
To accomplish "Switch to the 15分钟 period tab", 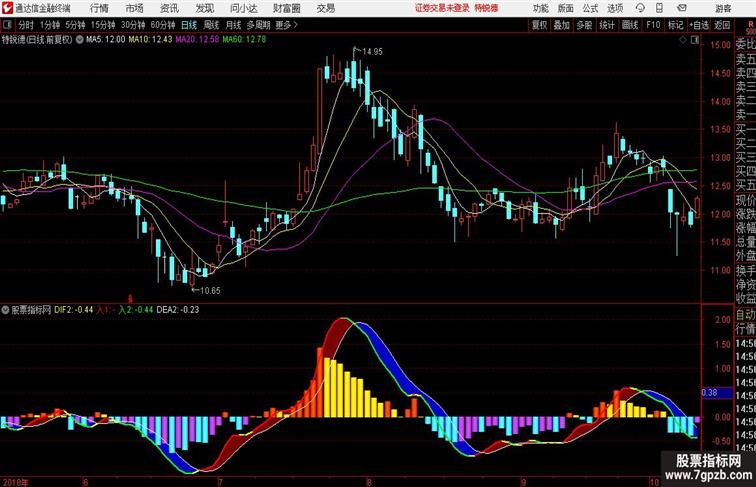I will [x=103, y=25].
